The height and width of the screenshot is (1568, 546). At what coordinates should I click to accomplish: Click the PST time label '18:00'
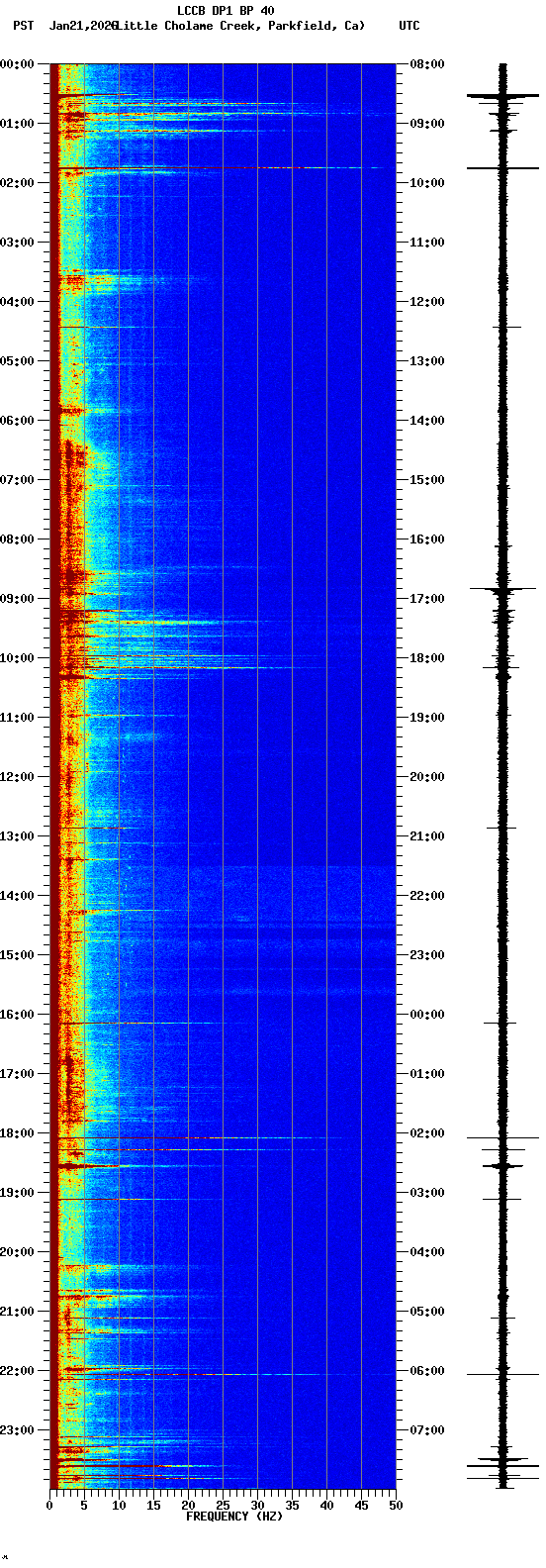point(17,1133)
